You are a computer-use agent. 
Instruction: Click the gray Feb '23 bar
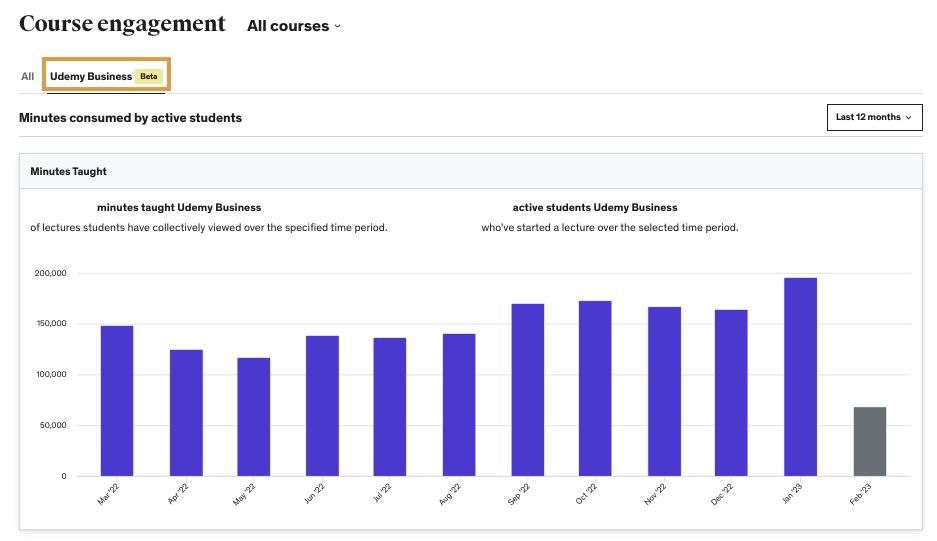click(x=869, y=442)
